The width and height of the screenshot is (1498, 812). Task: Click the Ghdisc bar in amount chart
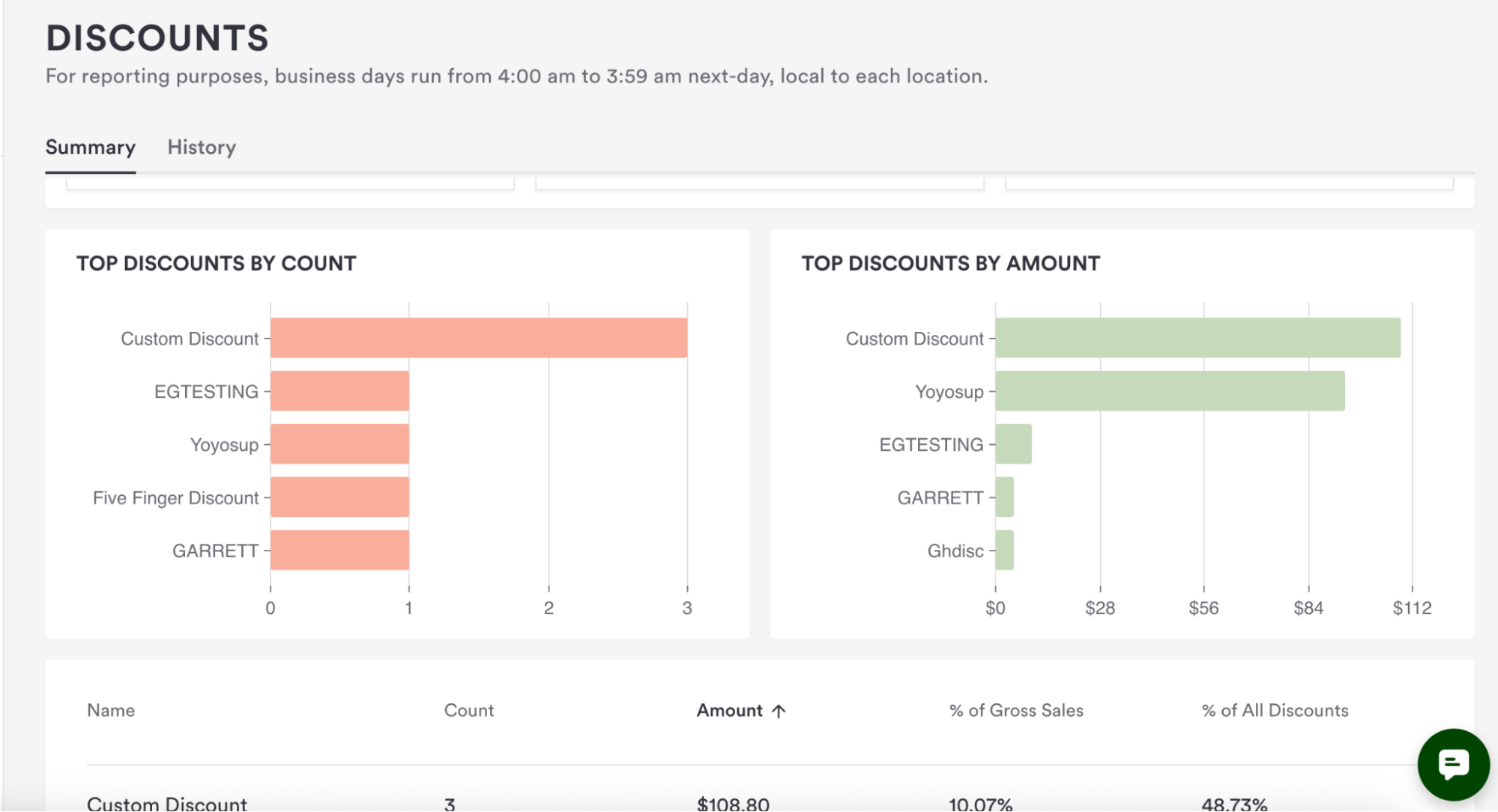(x=1005, y=551)
